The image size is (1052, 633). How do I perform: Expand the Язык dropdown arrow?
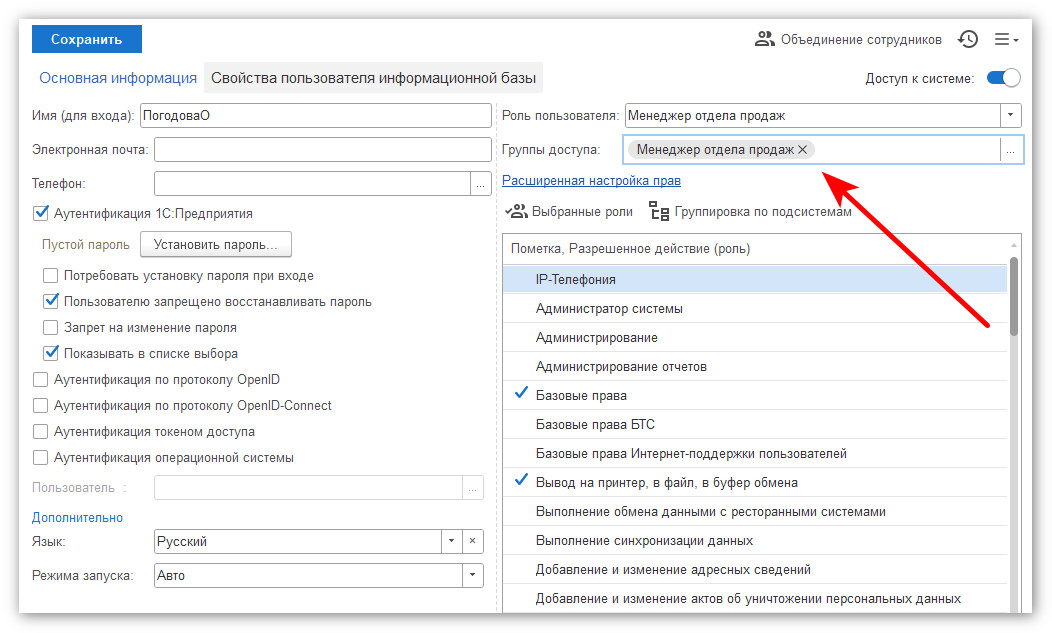point(452,541)
